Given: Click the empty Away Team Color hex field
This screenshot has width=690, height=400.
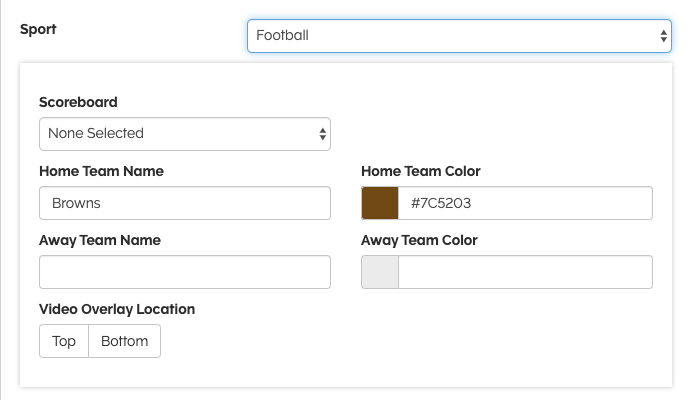Looking at the screenshot, I should 524,272.
